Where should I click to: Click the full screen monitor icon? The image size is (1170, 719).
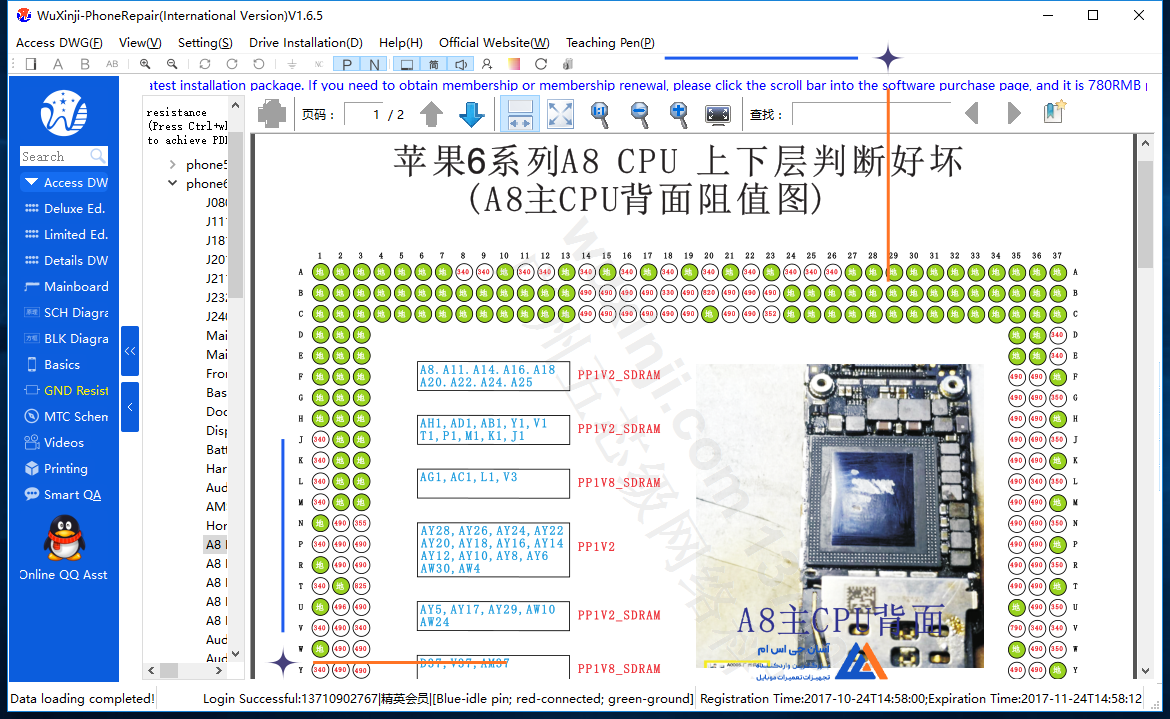click(x=718, y=114)
